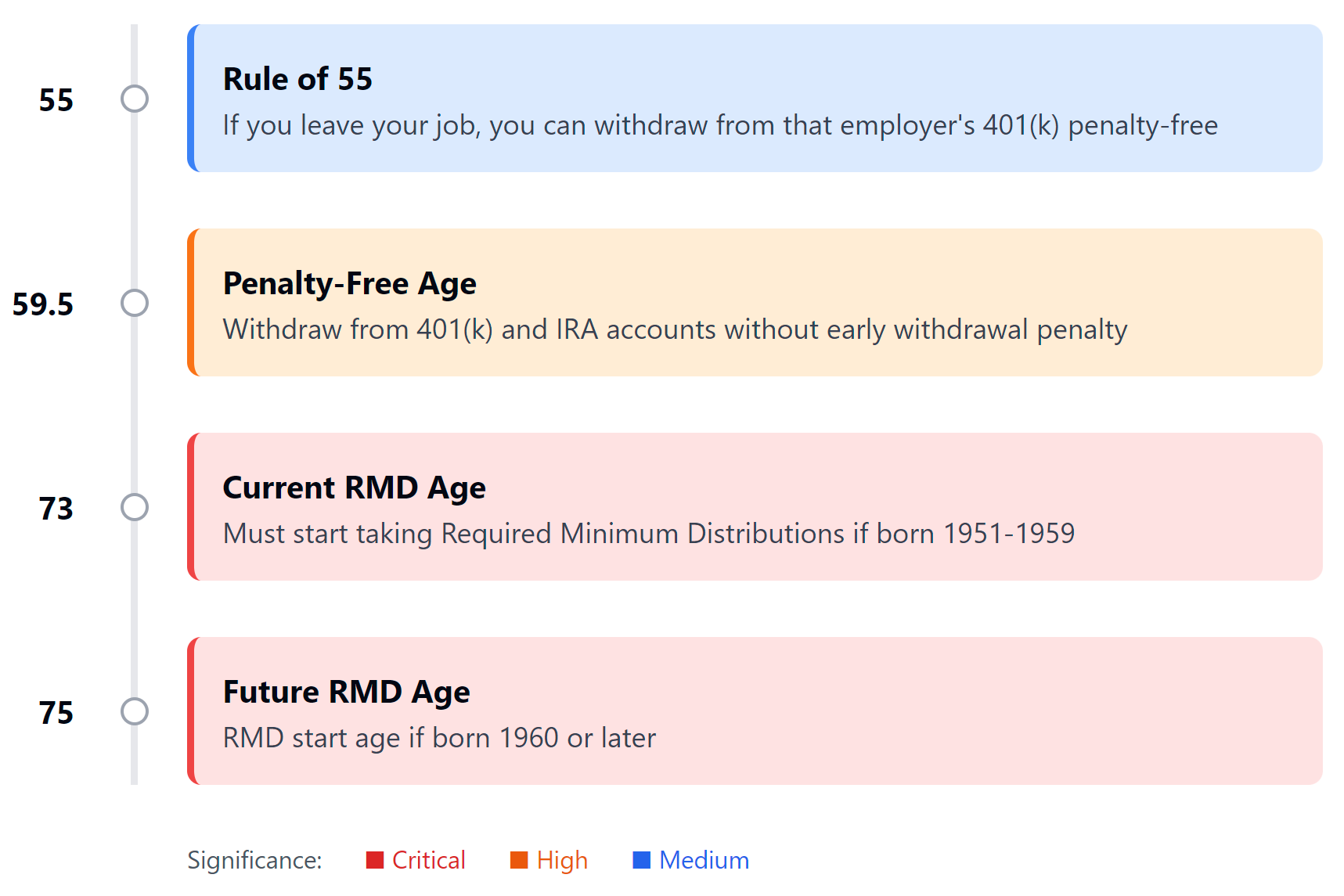Click the "Critical" legend text
The image size is (1344, 896).
[428, 860]
